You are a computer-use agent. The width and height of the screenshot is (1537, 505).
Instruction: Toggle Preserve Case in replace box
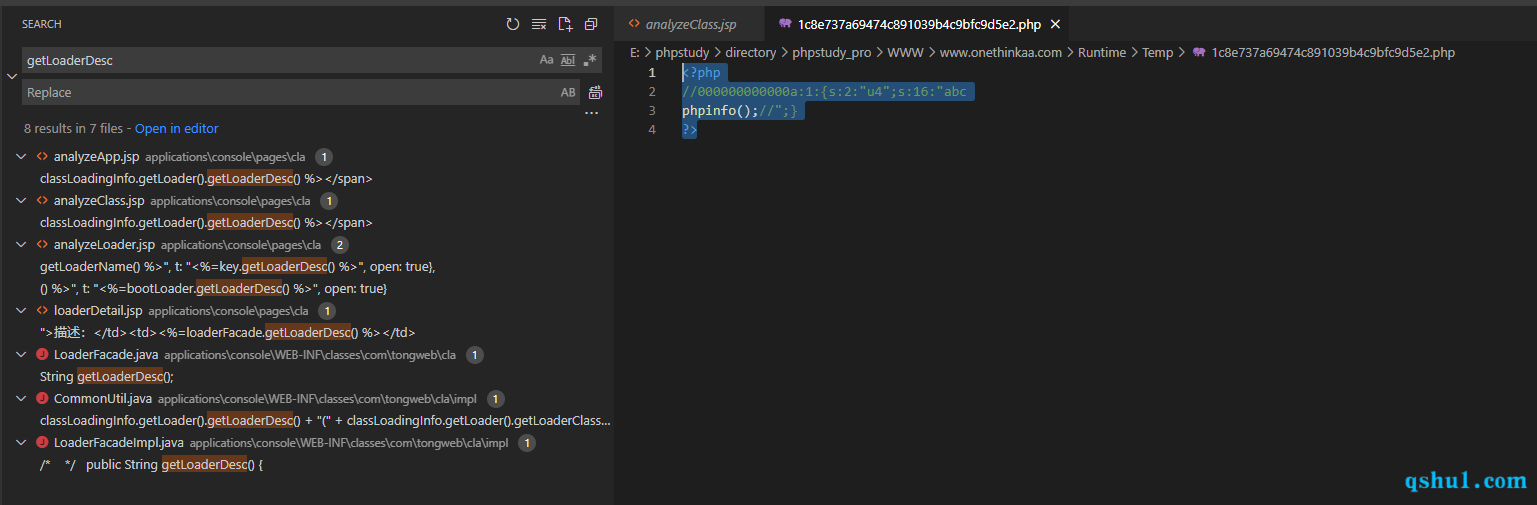point(568,92)
